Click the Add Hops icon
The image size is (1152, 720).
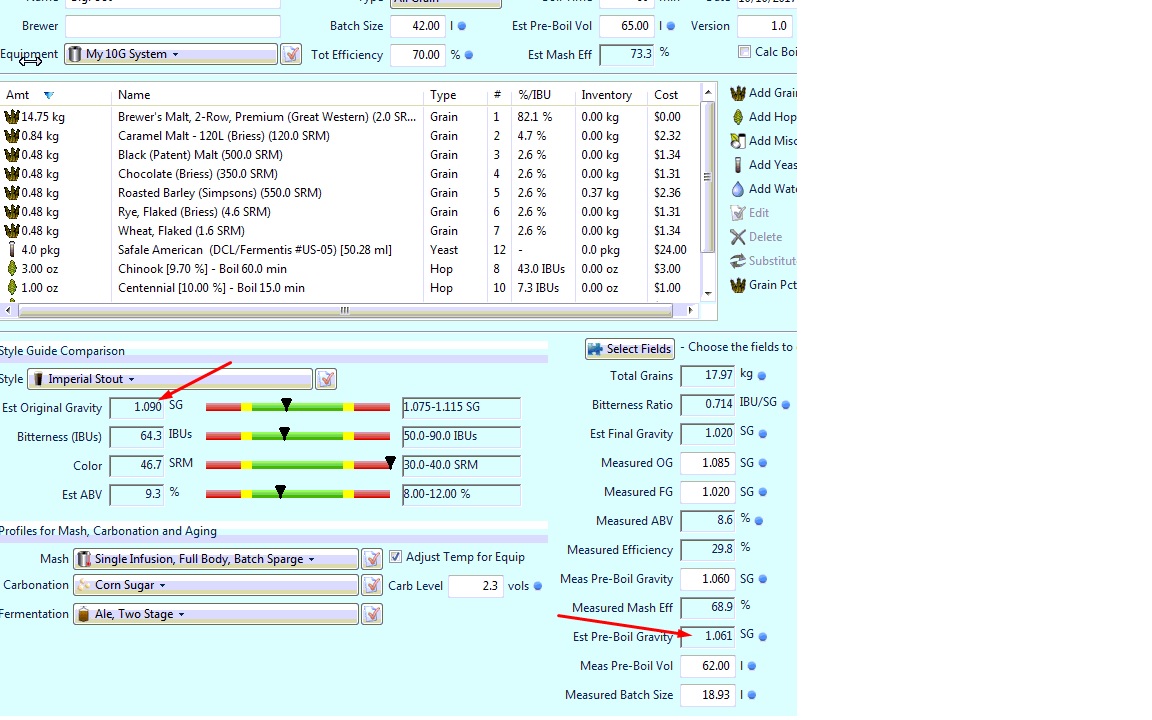point(738,117)
